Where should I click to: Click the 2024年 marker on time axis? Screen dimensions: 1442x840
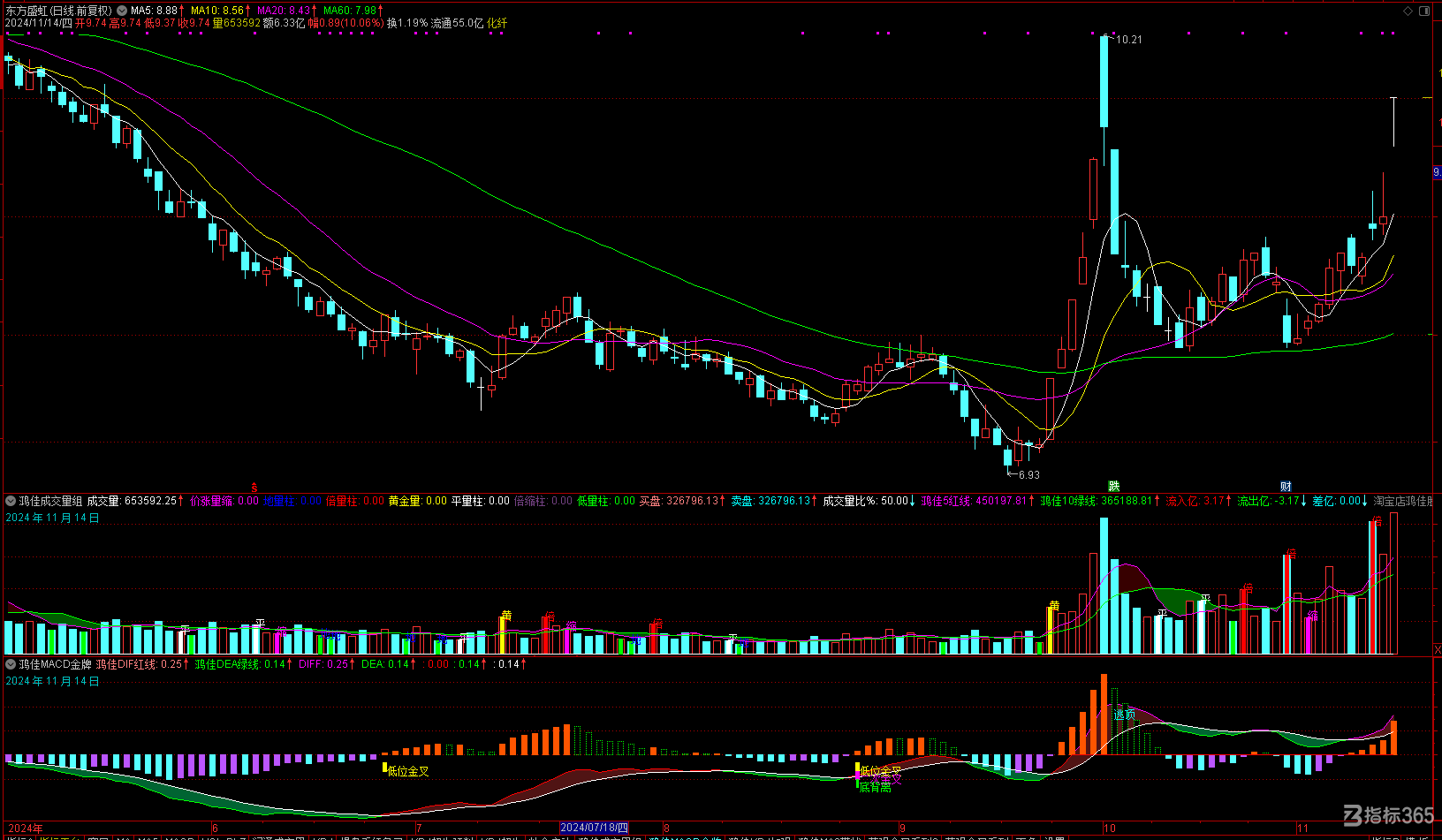pyautogui.click(x=26, y=829)
